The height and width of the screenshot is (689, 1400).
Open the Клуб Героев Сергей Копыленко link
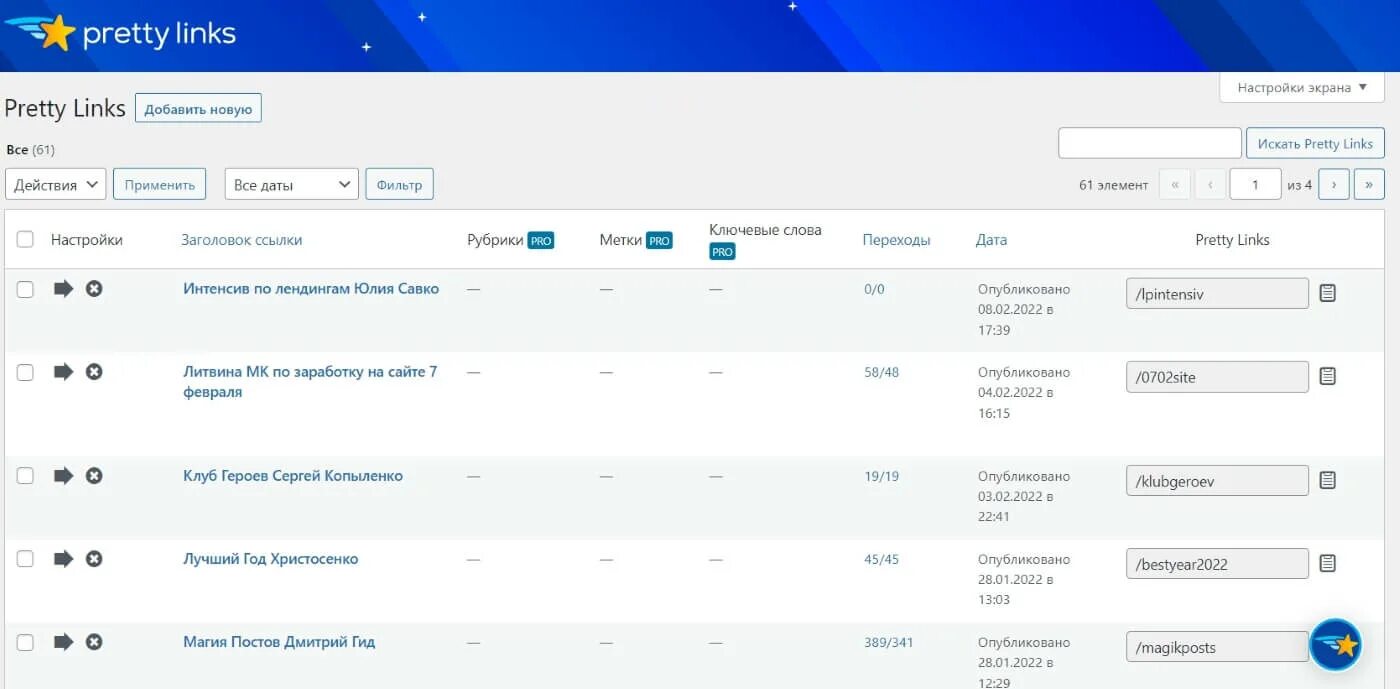tap(293, 476)
